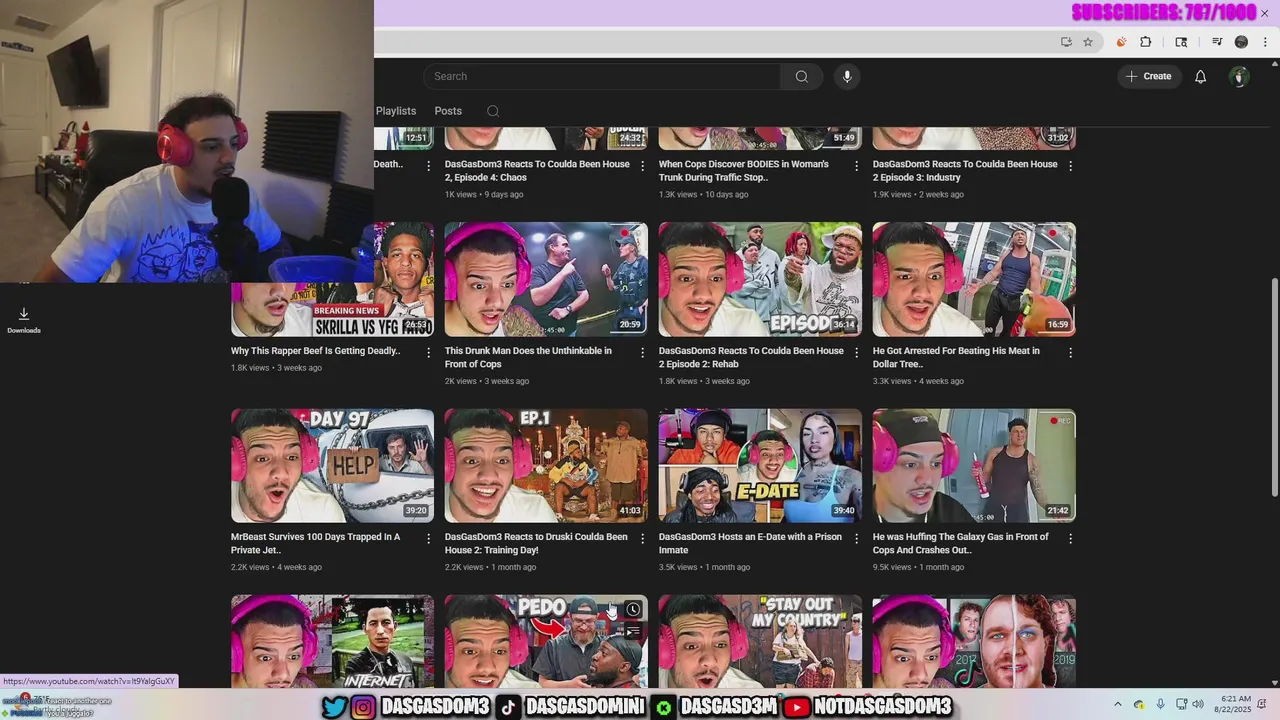Open DAY 97 MrBeast thumbnail
Screen dimensions: 1280x720
(x=332, y=466)
